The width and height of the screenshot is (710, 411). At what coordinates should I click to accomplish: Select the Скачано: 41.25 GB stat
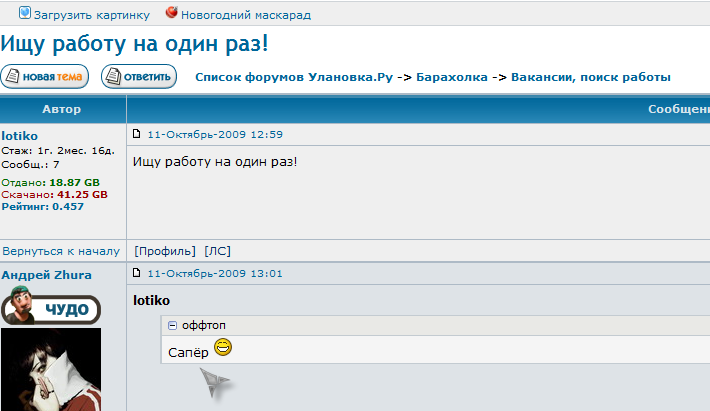pyautogui.click(x=54, y=195)
